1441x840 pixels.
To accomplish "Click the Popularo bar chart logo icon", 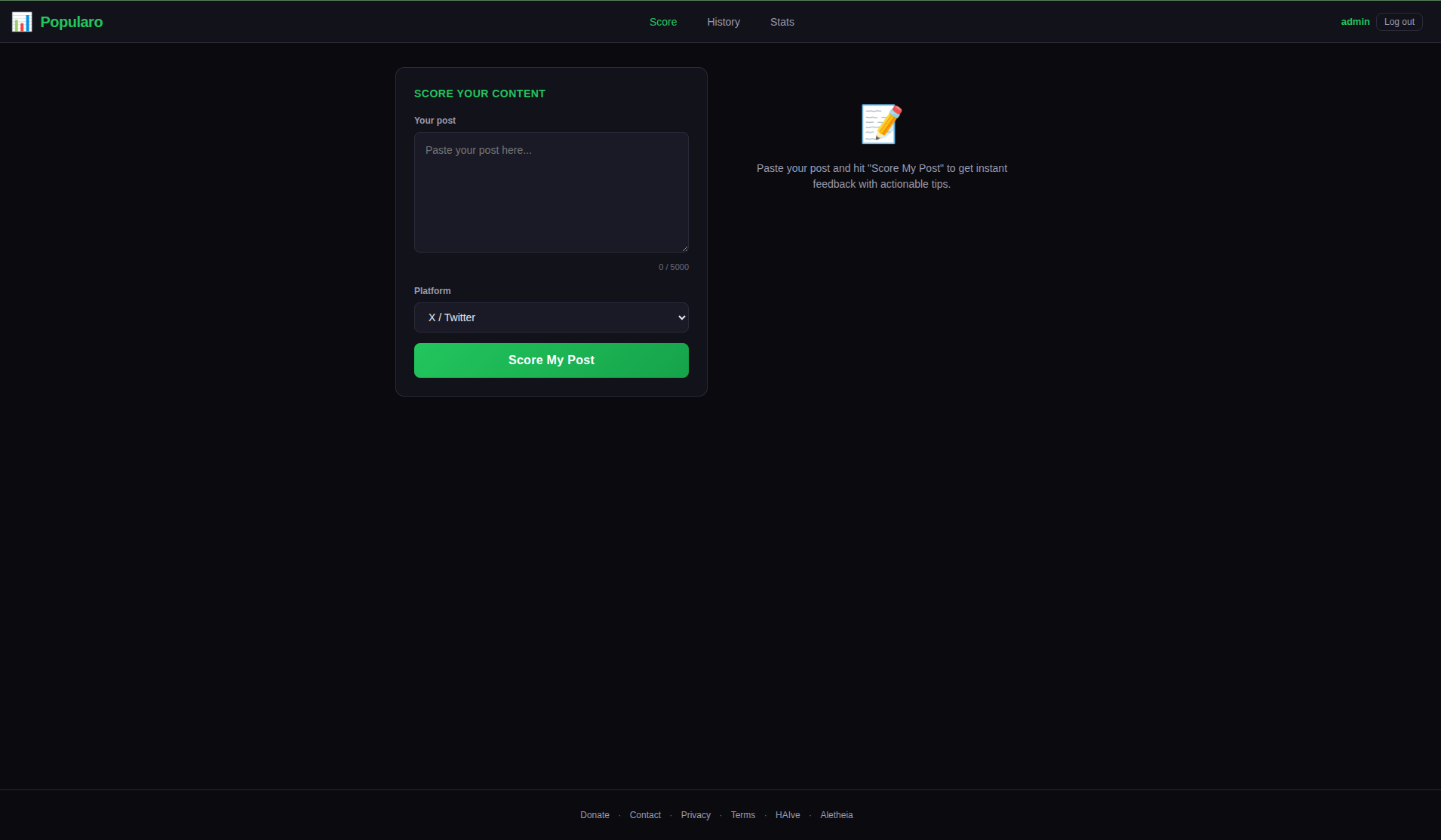I will [21, 22].
